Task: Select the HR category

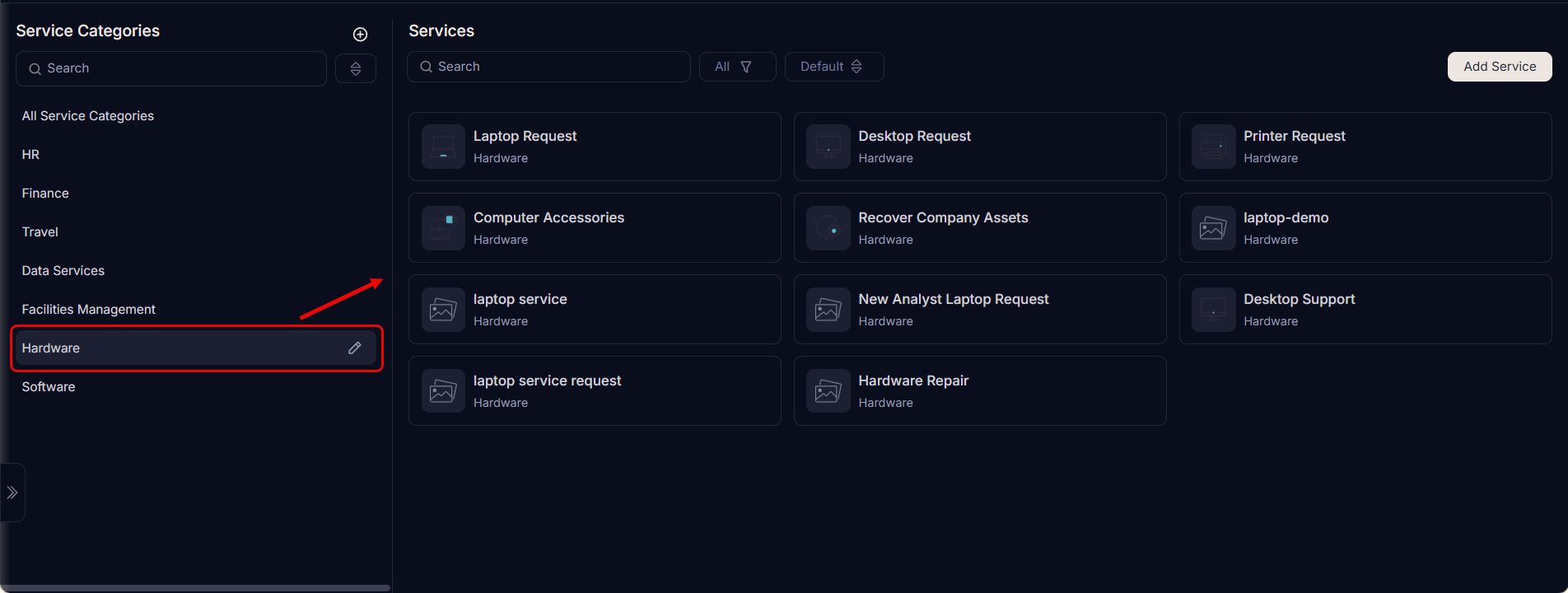Action: click(x=30, y=155)
